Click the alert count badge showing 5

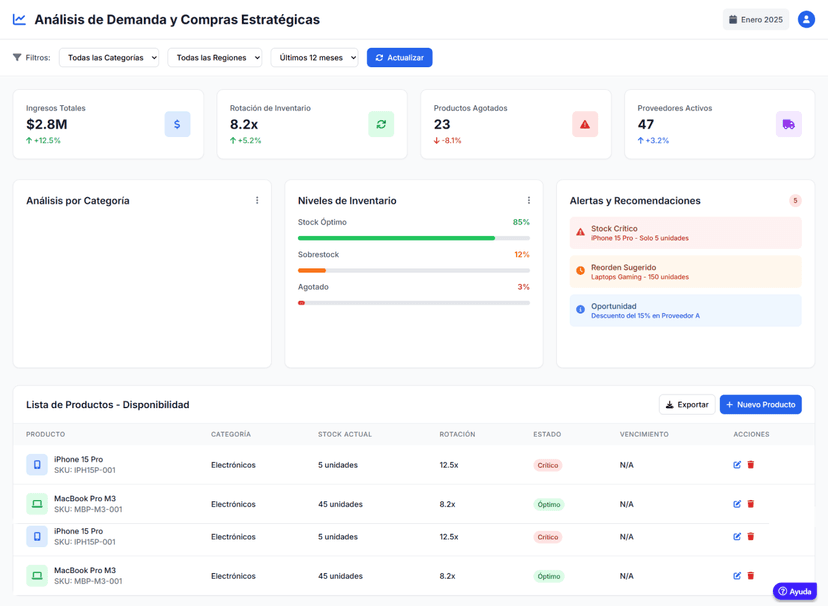point(795,201)
